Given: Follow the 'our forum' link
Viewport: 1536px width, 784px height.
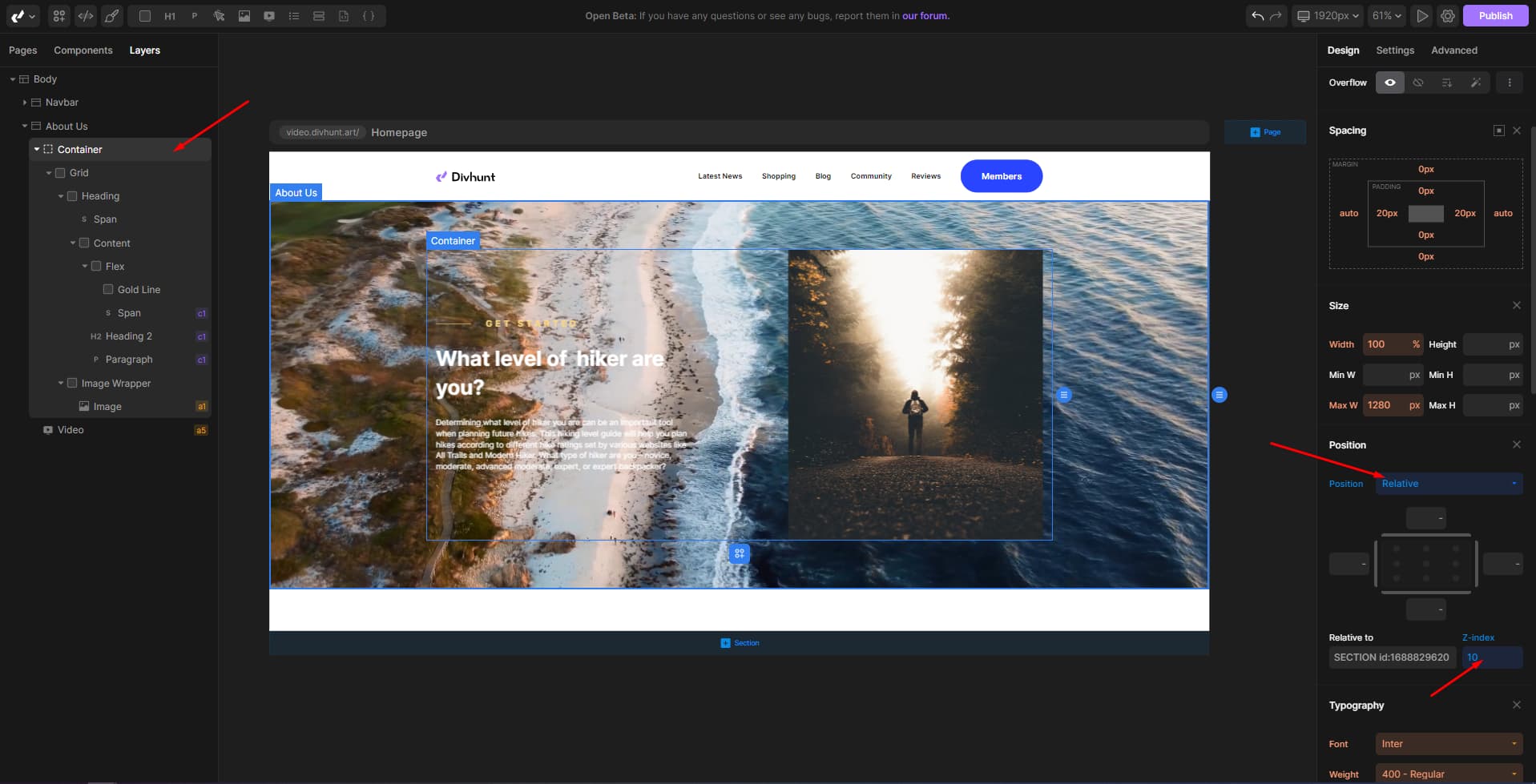Looking at the screenshot, I should [x=925, y=16].
